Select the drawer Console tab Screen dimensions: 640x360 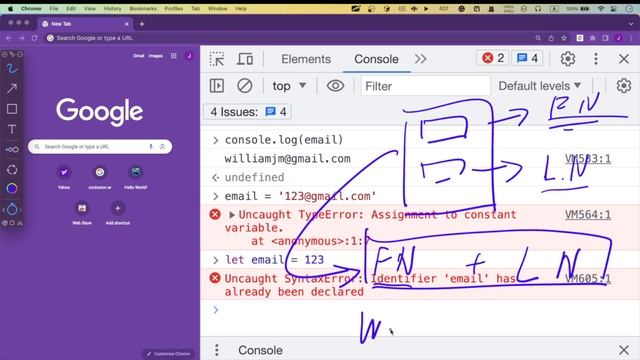coord(260,350)
